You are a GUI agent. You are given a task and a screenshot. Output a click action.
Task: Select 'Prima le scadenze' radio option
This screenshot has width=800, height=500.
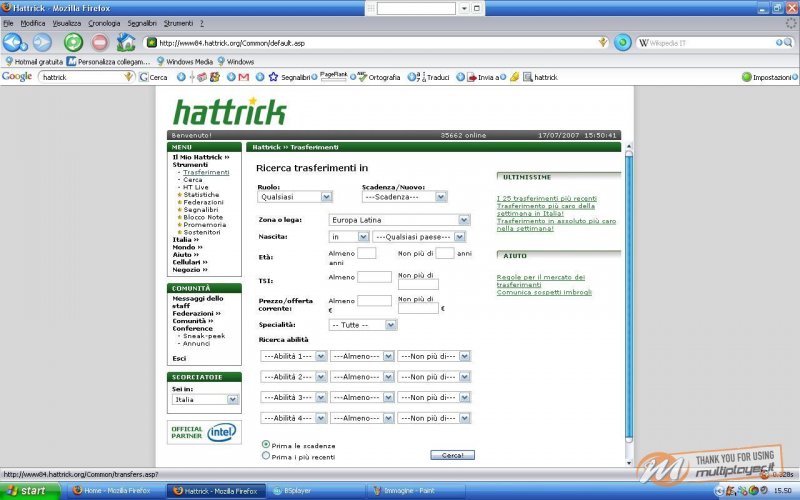pyautogui.click(x=266, y=444)
